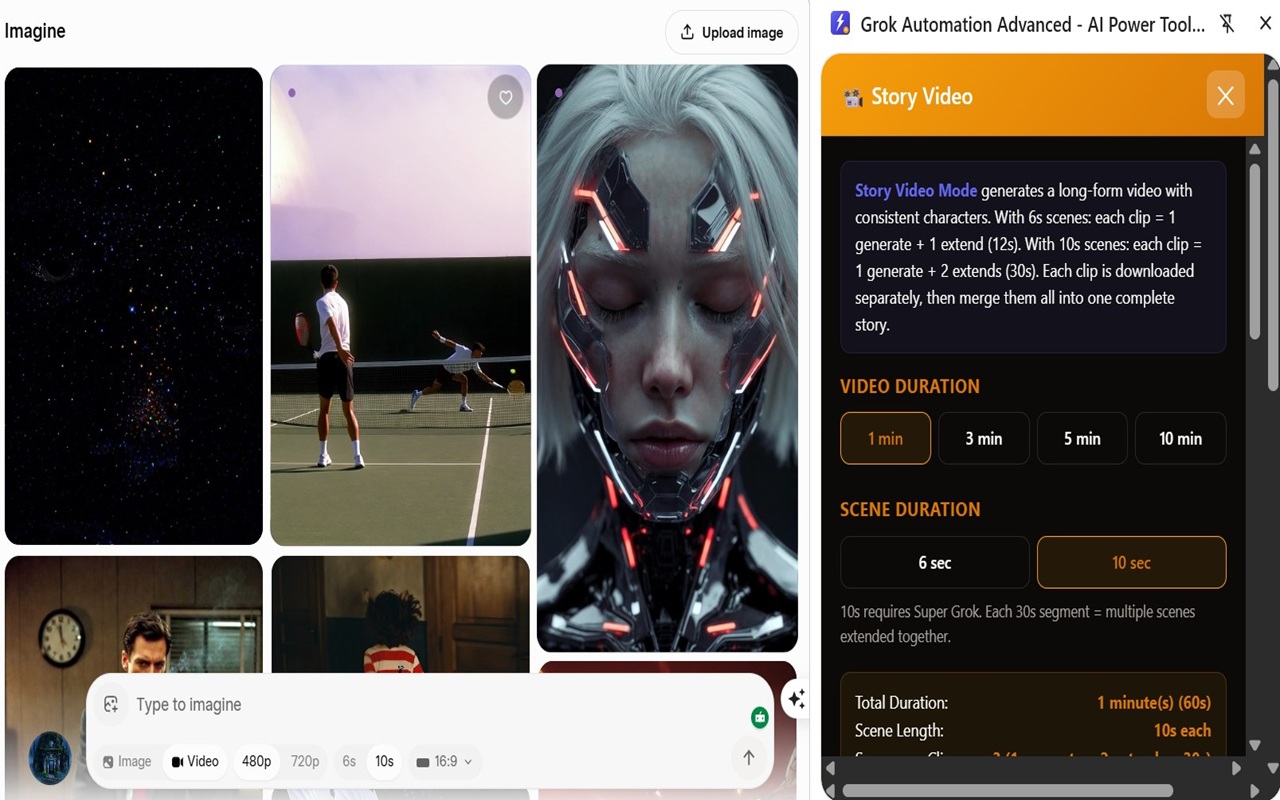Click the sparkle icon beside the prompt box
1280x800 pixels.
(x=796, y=699)
